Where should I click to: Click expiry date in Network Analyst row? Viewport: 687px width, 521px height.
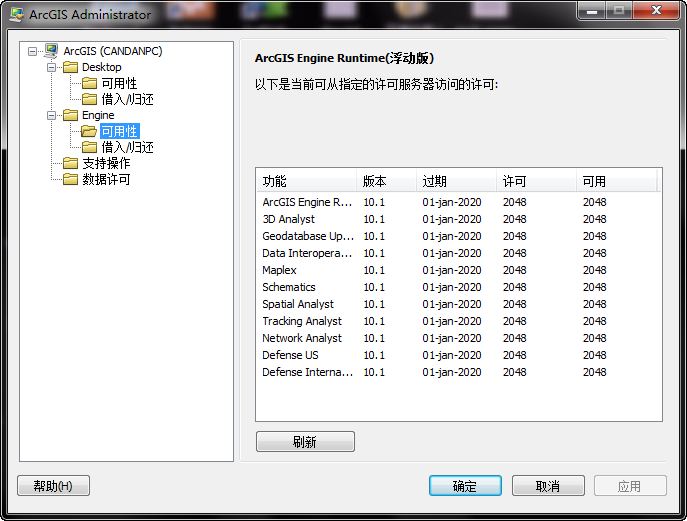(452, 338)
